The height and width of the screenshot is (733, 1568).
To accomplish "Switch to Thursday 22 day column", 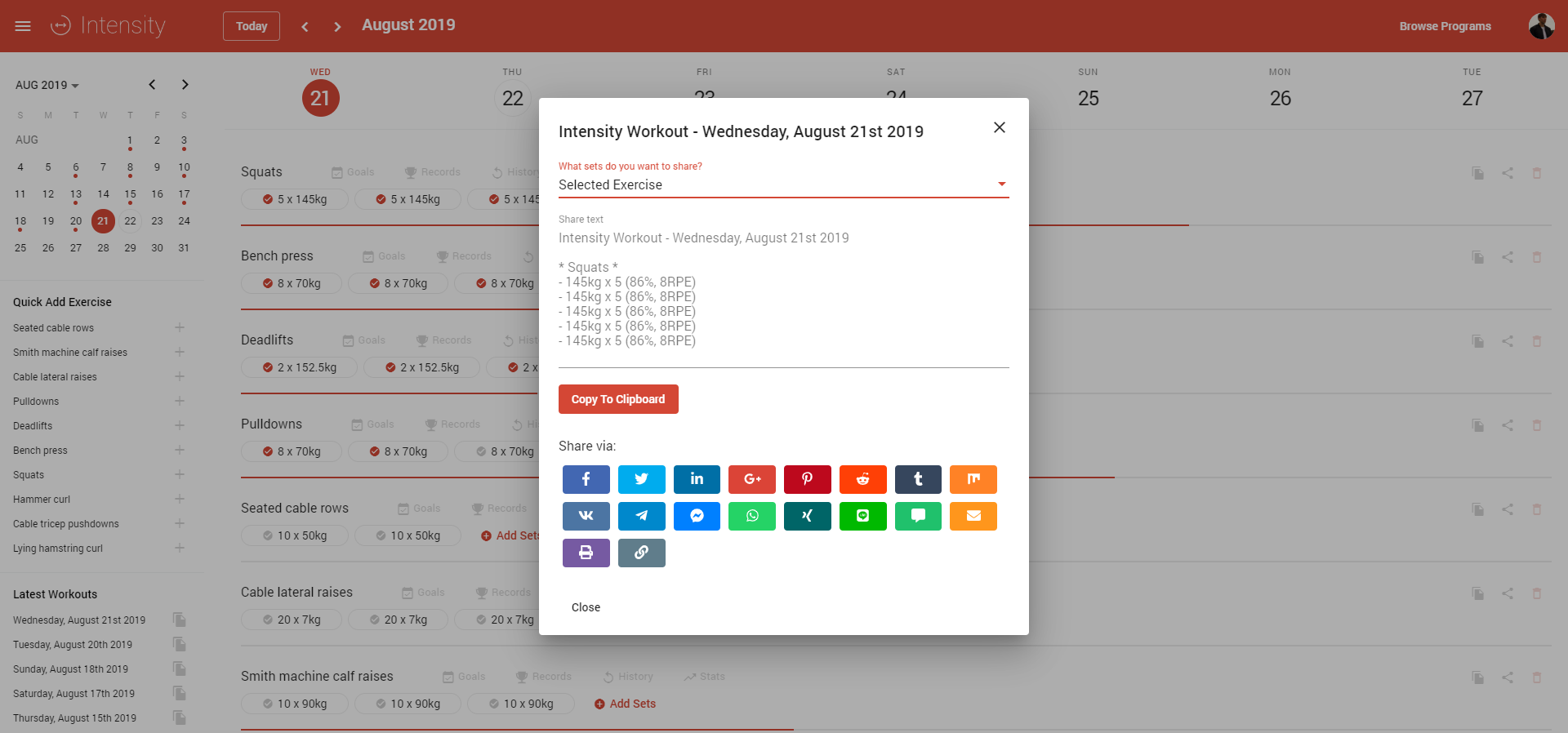I will pyautogui.click(x=513, y=98).
